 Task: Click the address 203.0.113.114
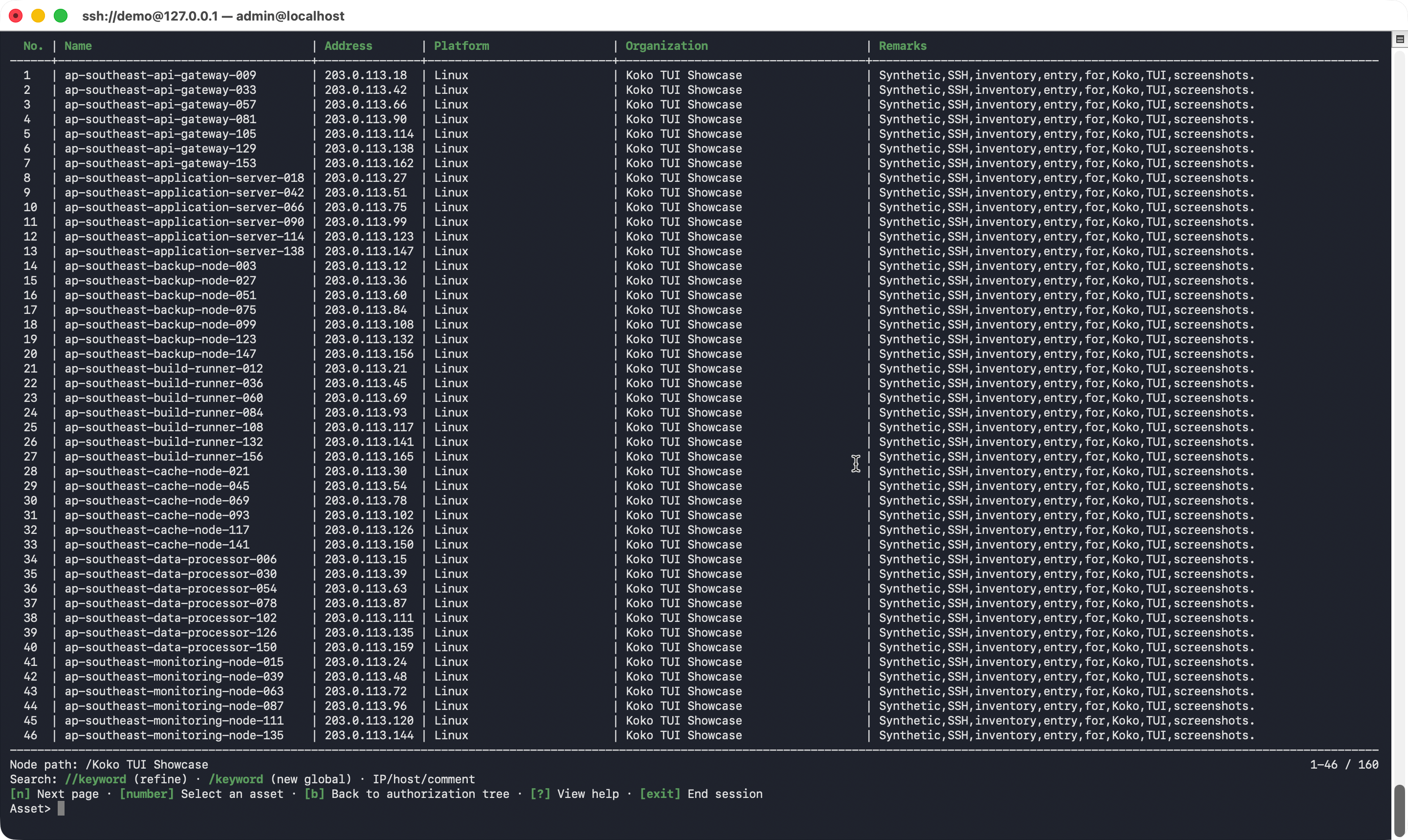(369, 133)
